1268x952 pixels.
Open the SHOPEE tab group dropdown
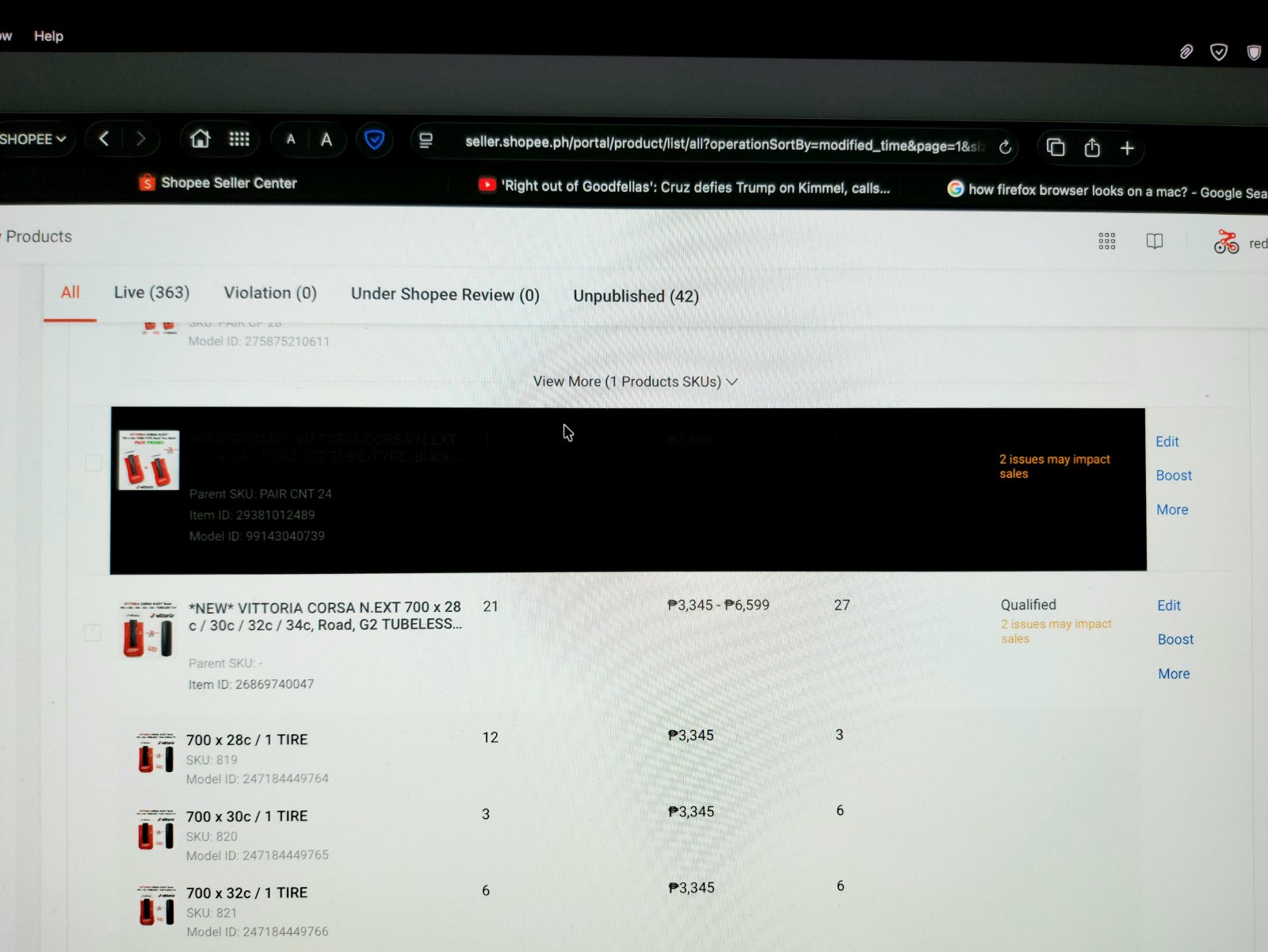point(33,140)
